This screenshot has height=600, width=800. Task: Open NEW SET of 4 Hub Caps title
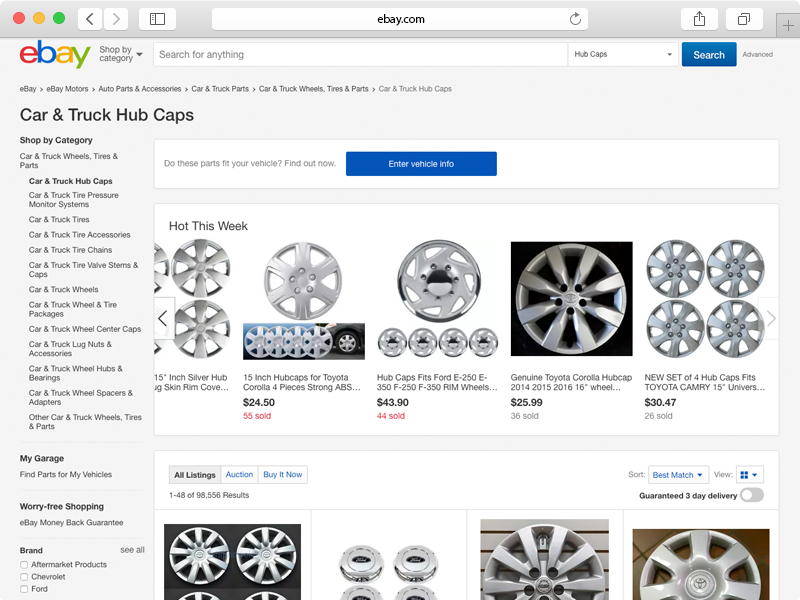705,382
